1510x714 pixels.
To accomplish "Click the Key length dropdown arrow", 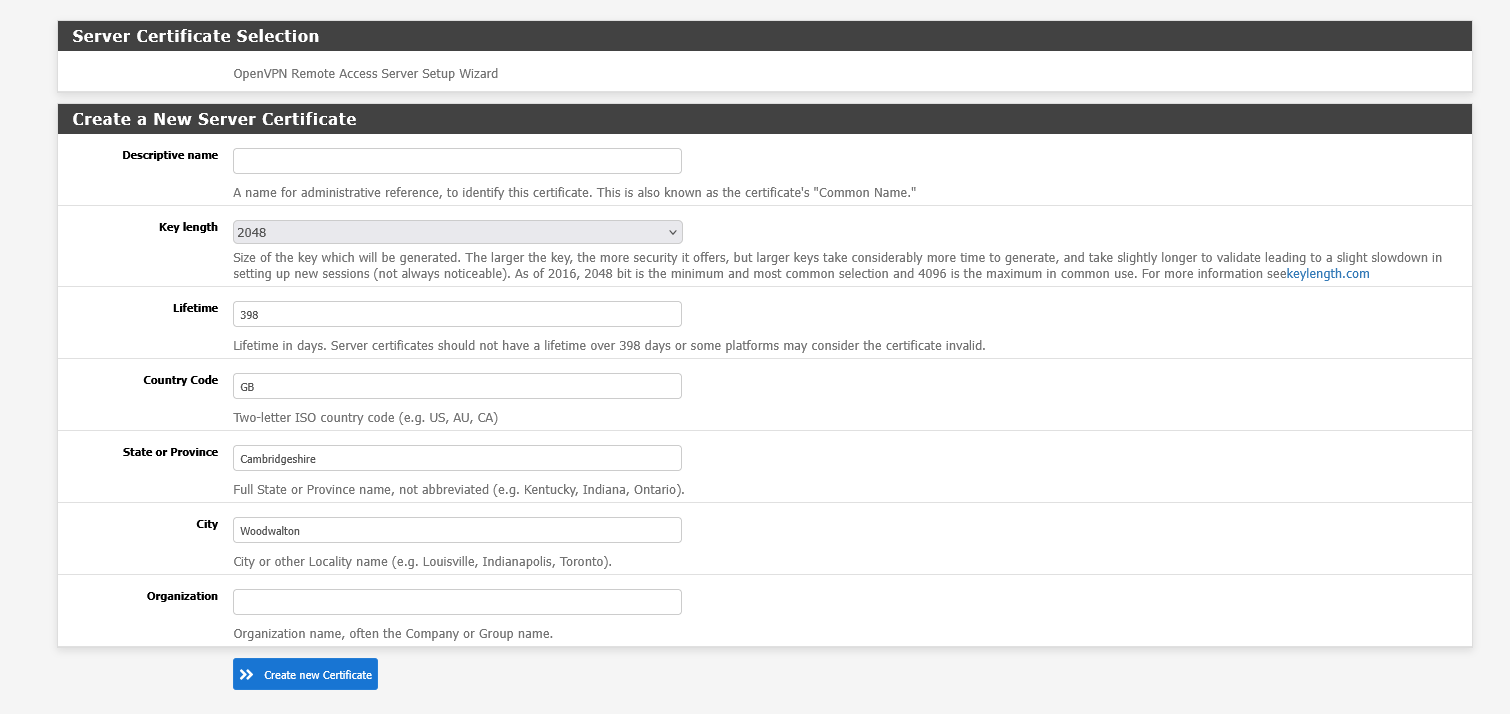I will pyautogui.click(x=673, y=231).
